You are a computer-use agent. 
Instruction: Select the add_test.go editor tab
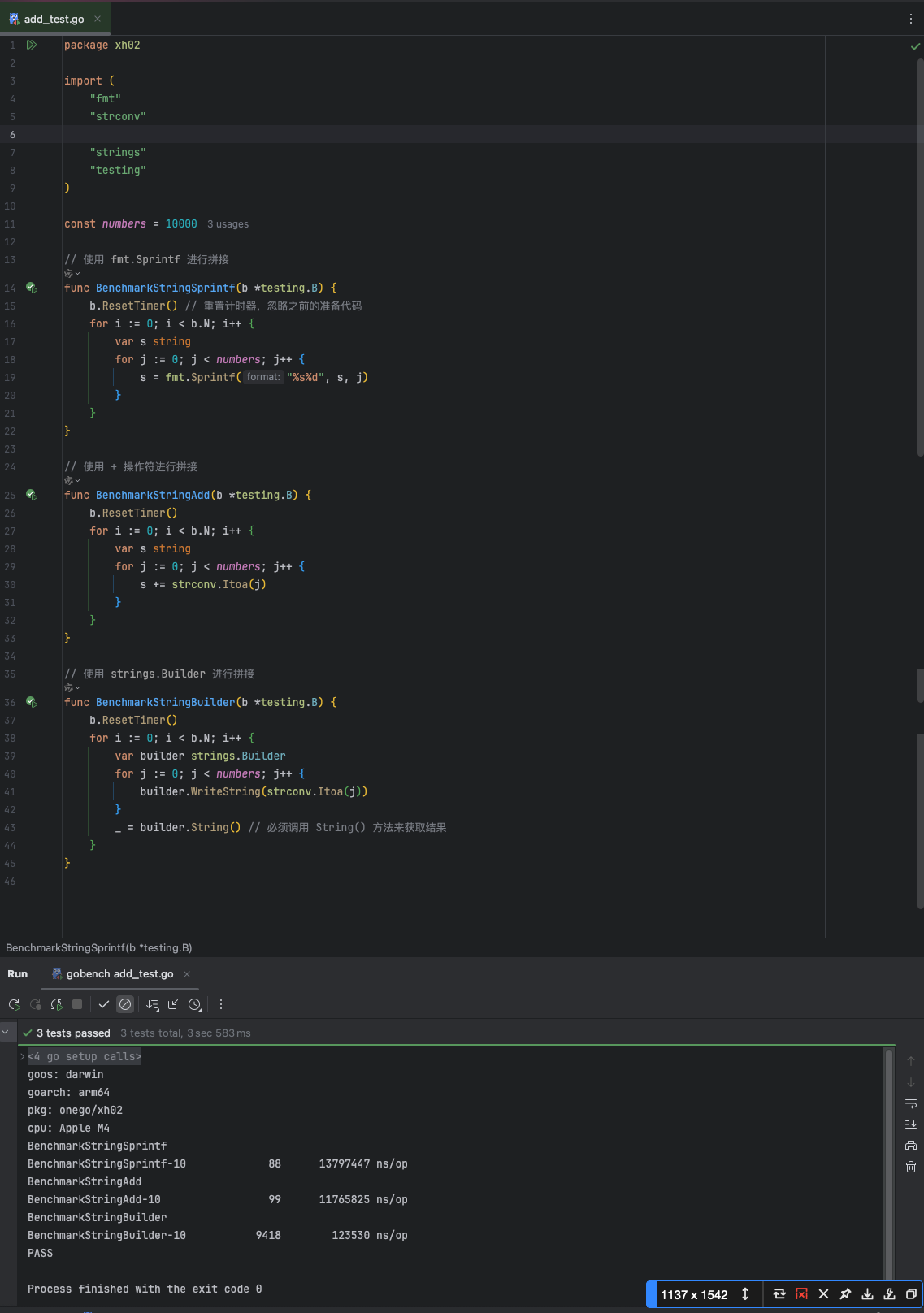pyautogui.click(x=54, y=19)
